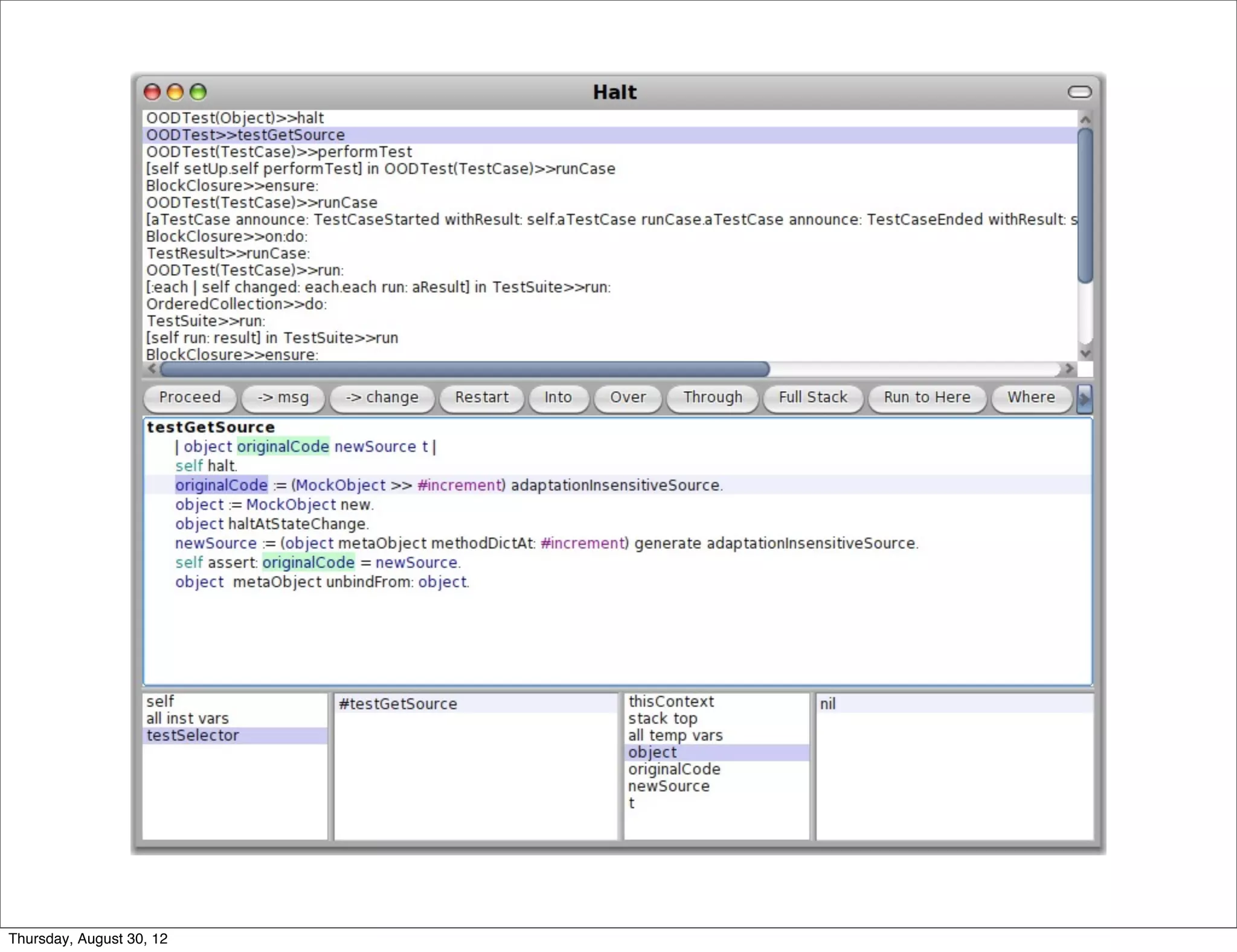Select the TestResult>>runCase: stack entry
This screenshot has width=1237, height=952.
228,253
